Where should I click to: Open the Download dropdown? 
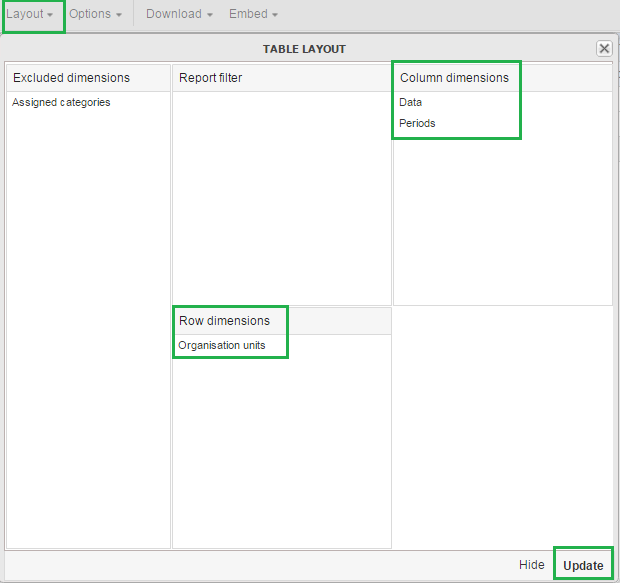[179, 15]
